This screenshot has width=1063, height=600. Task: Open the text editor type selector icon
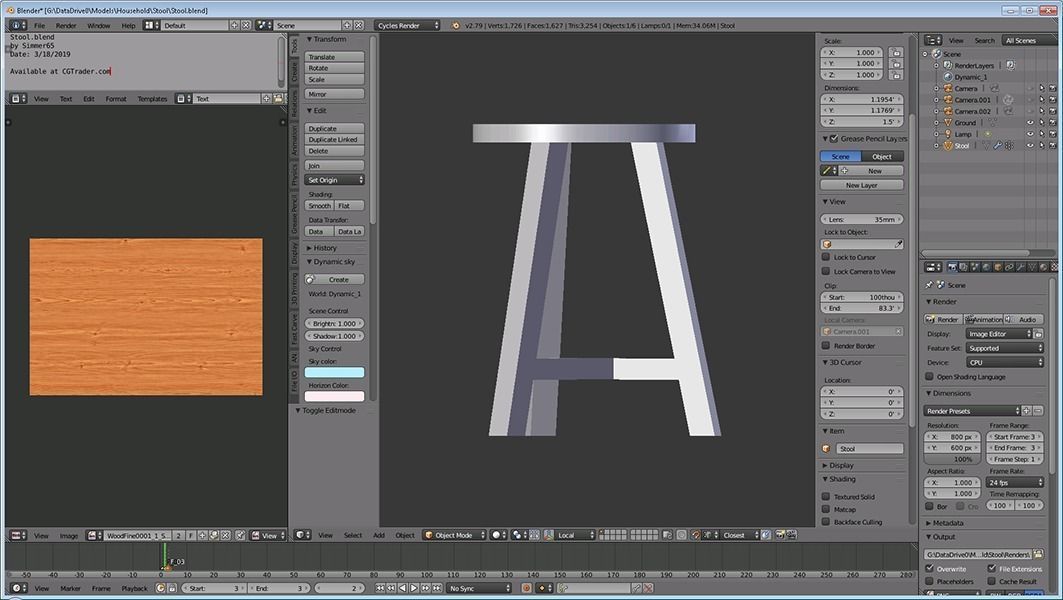pos(18,99)
